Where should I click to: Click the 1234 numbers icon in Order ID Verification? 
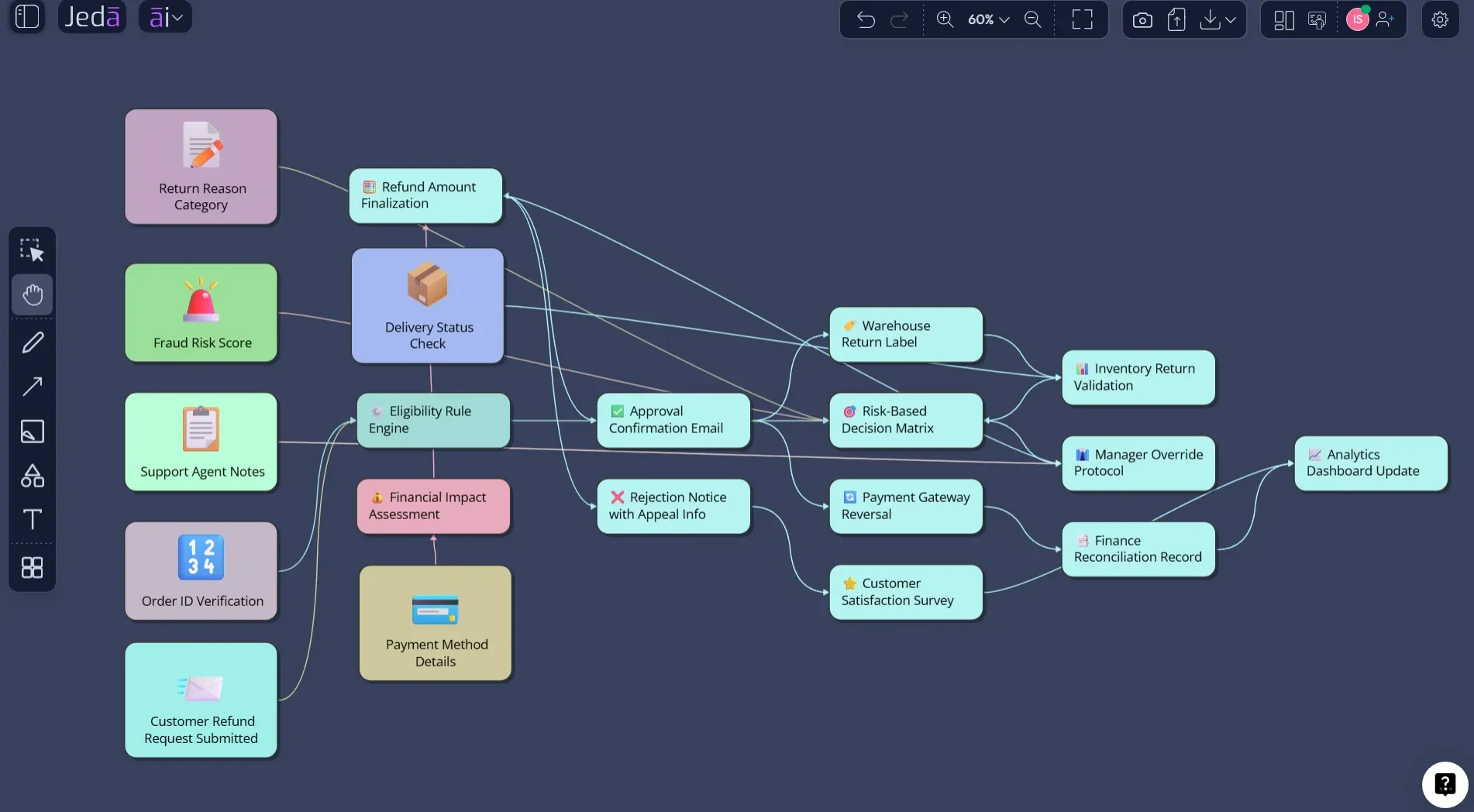(x=201, y=557)
